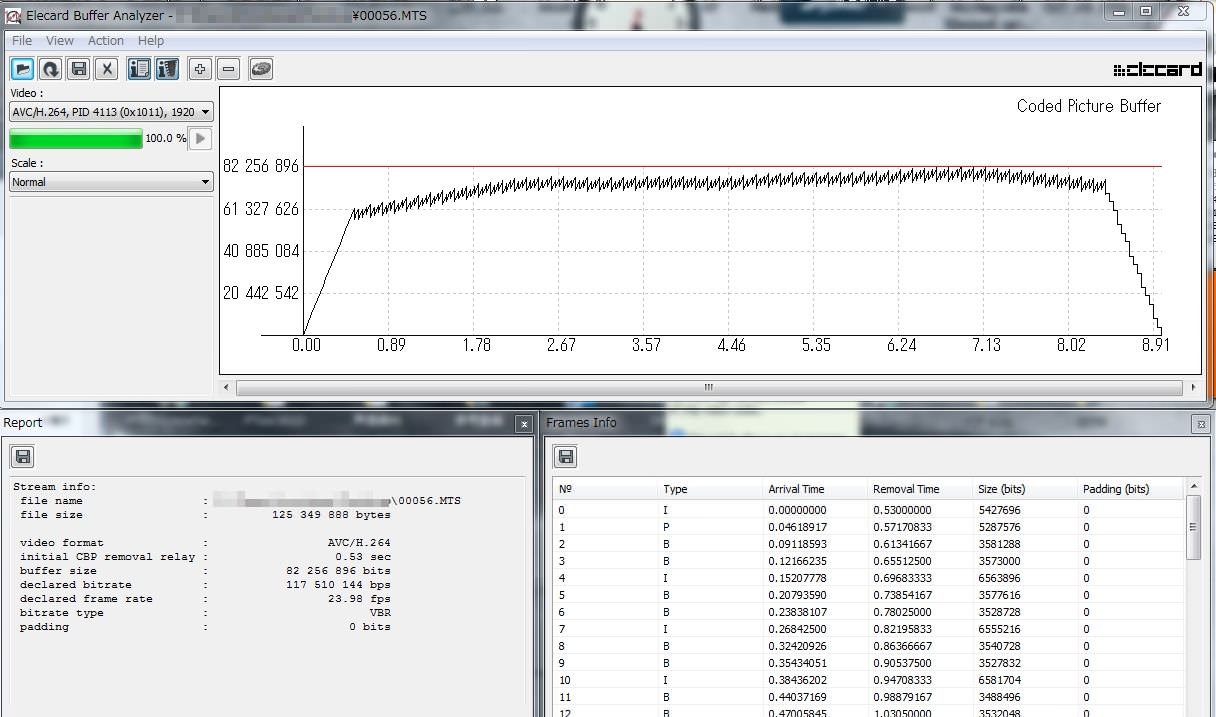This screenshot has height=717, width=1216.
Task: Toggle the Report panel toolbar button
Action: (139, 69)
